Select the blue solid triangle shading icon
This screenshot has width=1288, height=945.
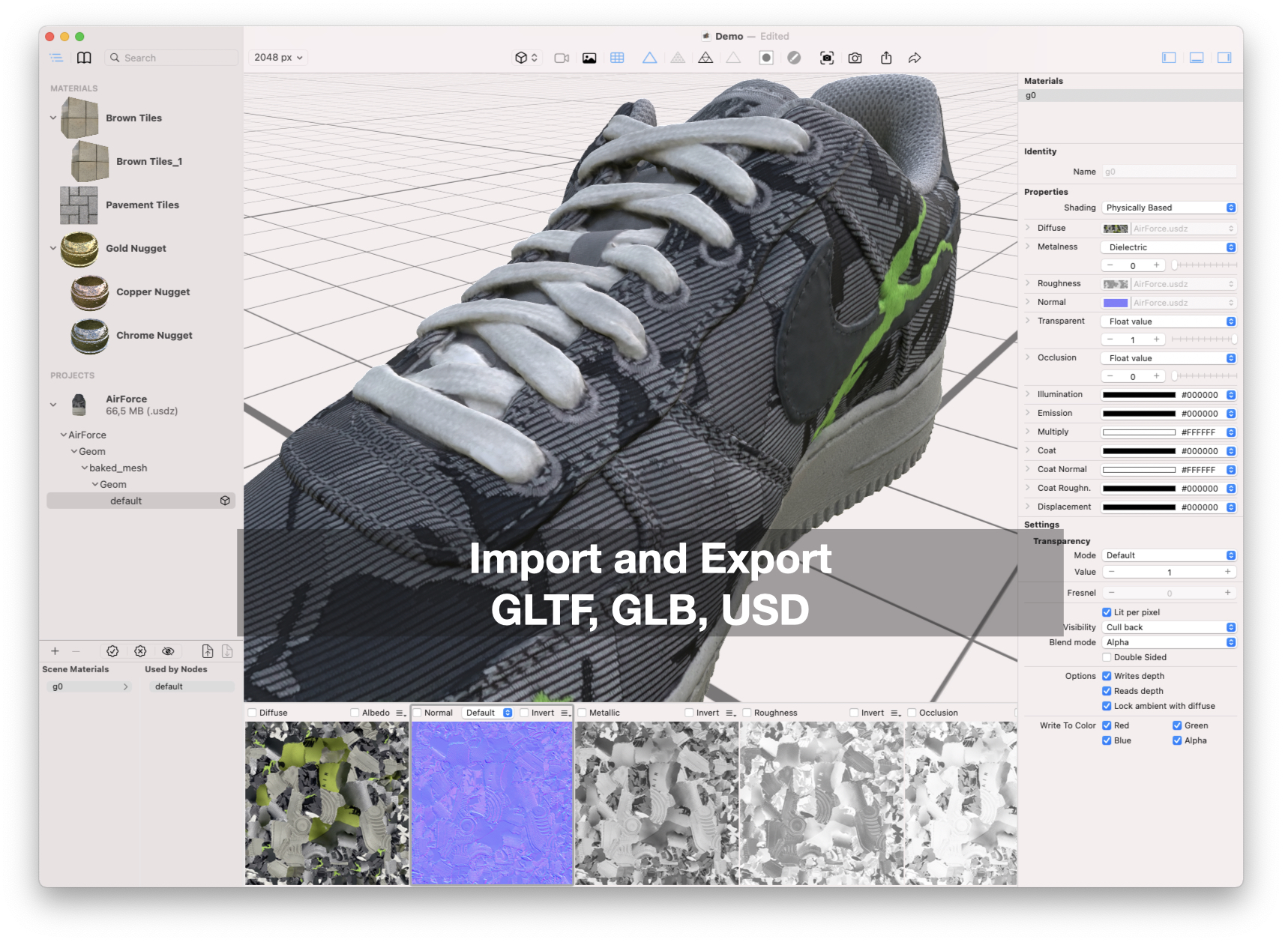[x=649, y=58]
